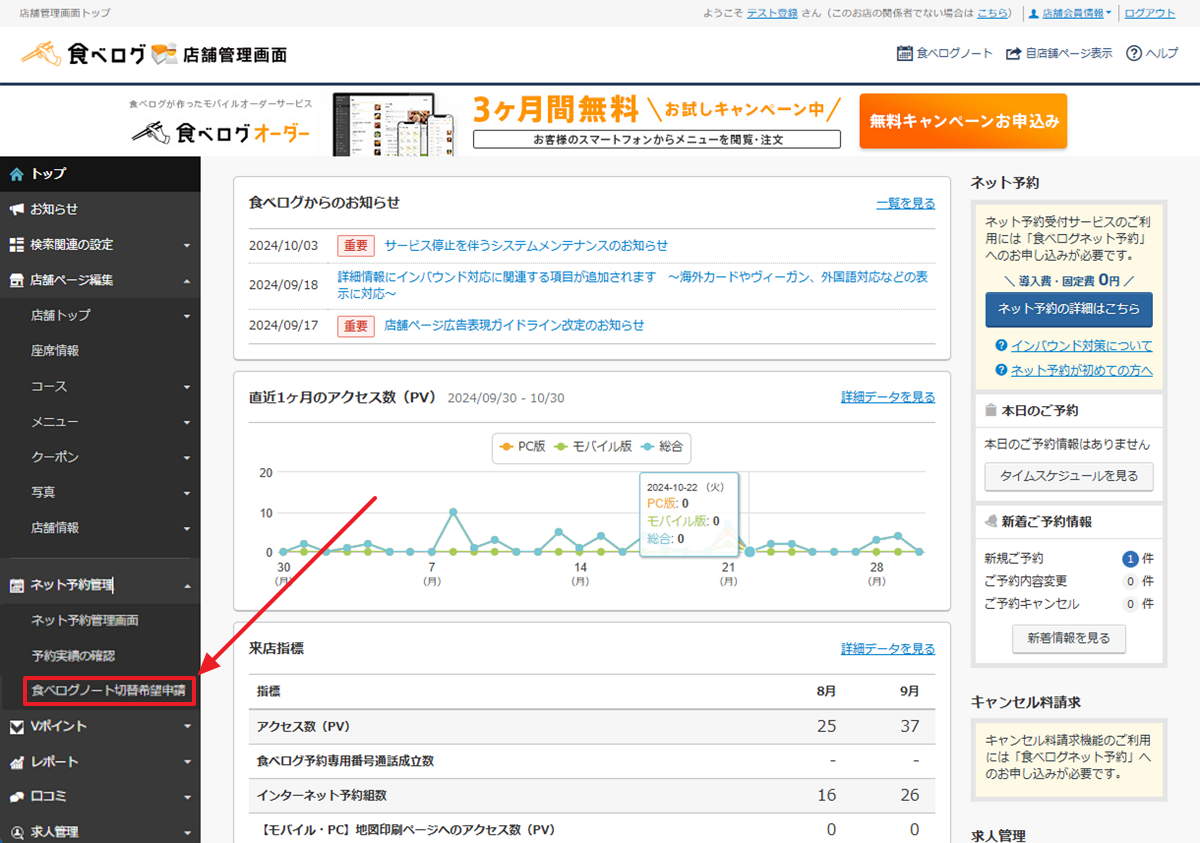Click the 食べログ logo in header
The height and width of the screenshot is (843, 1200).
(x=154, y=53)
